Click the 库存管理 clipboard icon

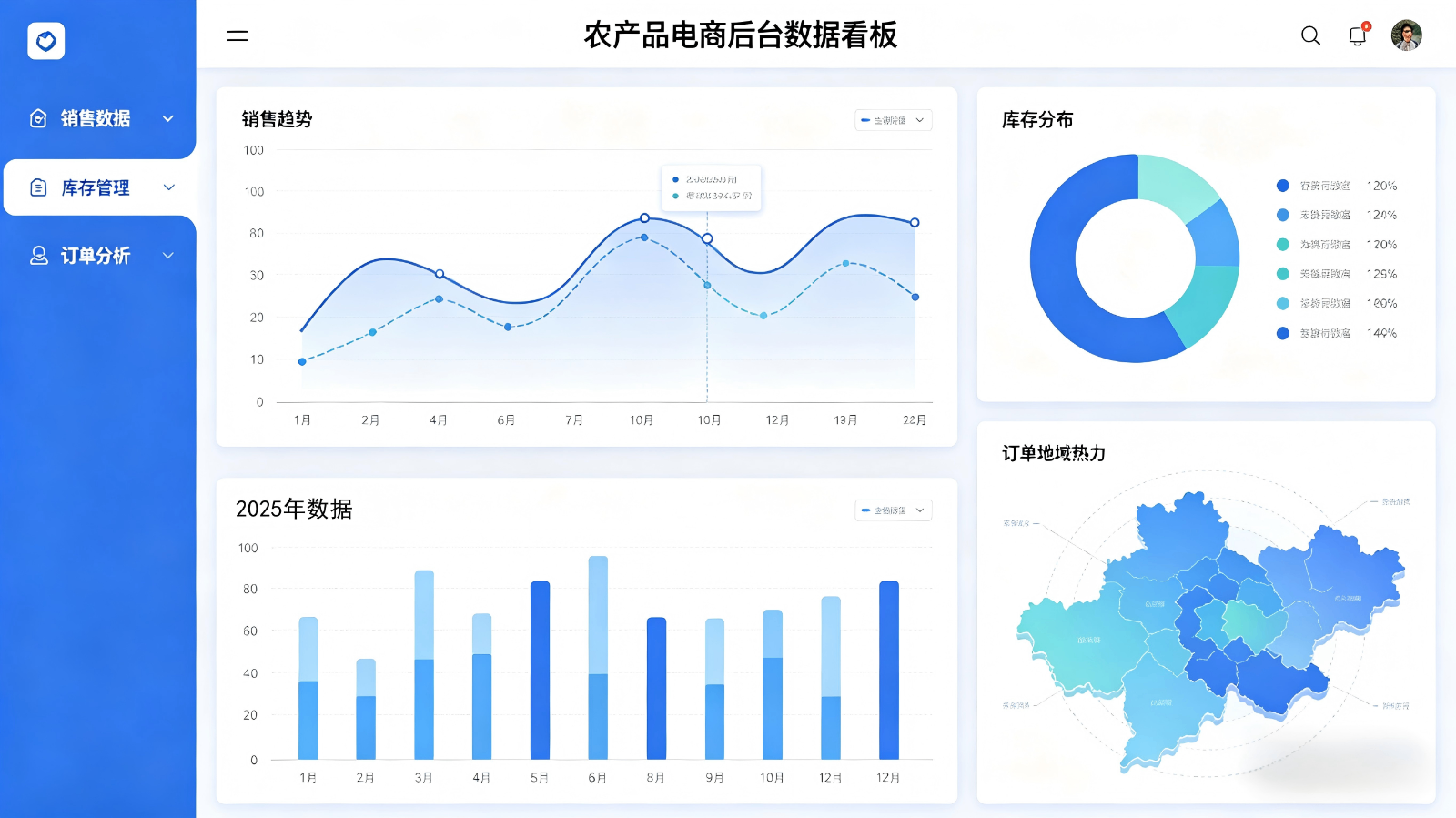(x=38, y=187)
